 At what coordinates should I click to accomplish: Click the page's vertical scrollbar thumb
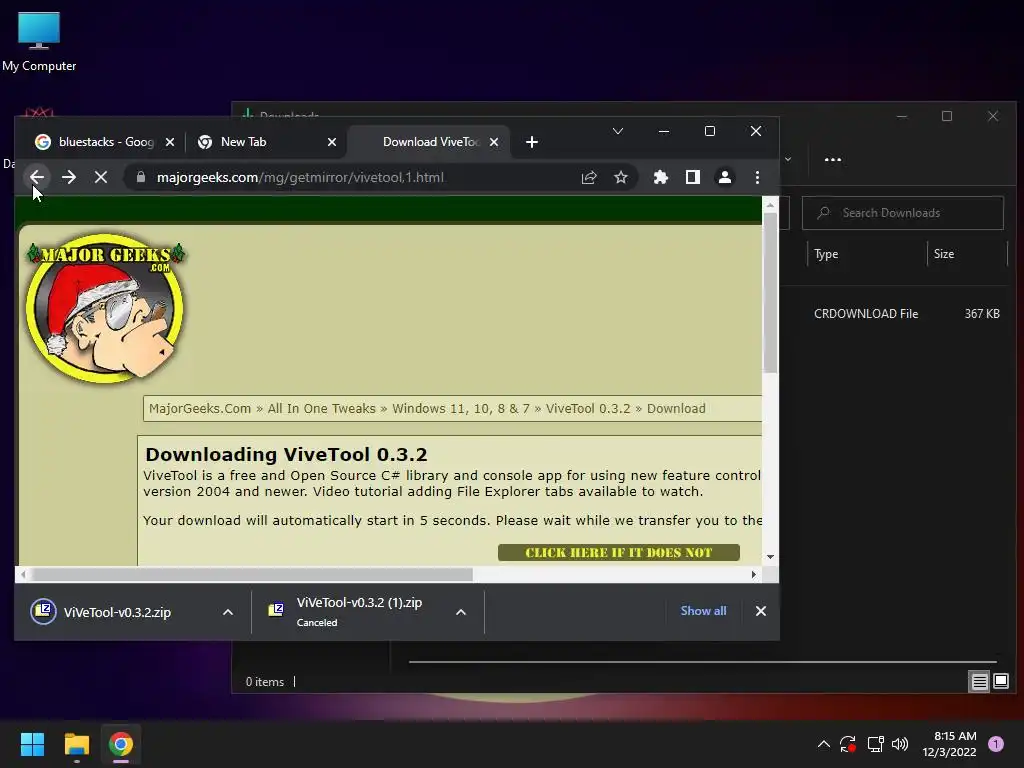point(770,292)
